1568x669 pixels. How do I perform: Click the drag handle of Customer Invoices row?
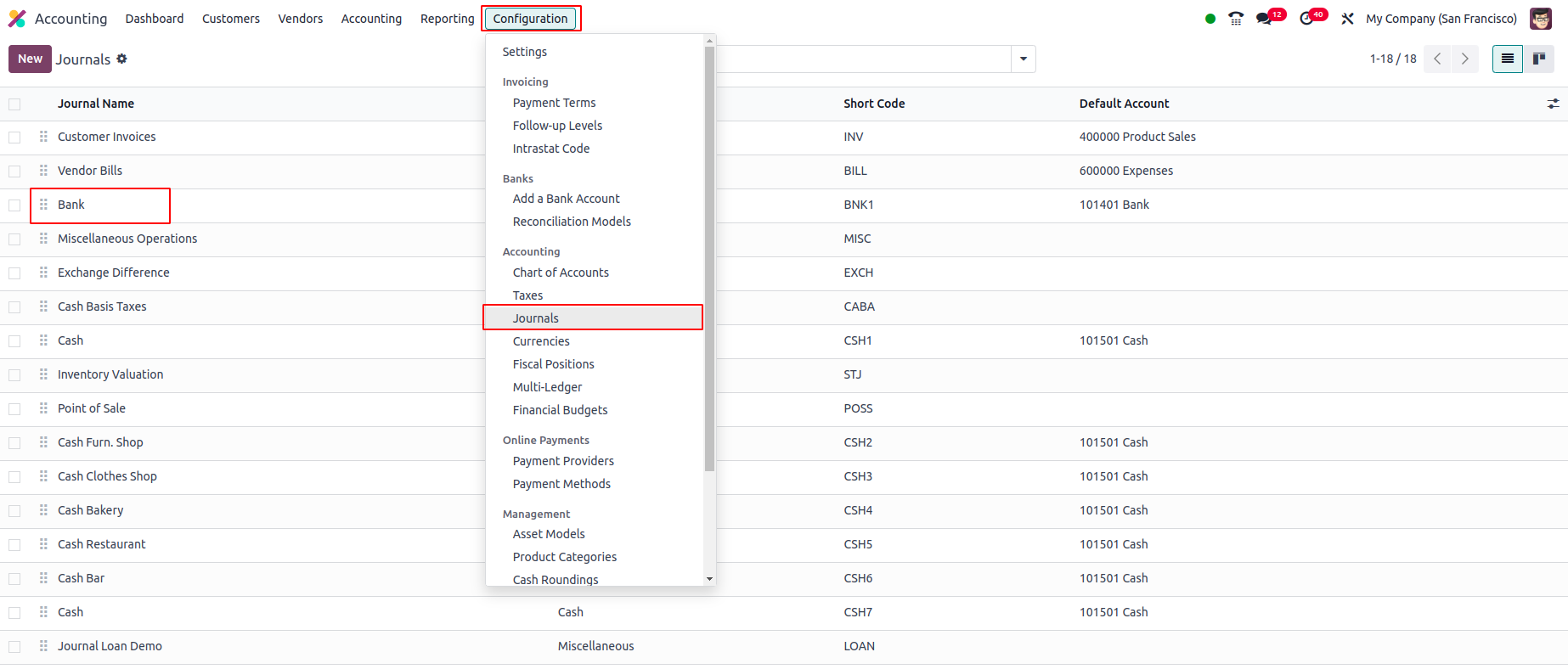pos(43,137)
